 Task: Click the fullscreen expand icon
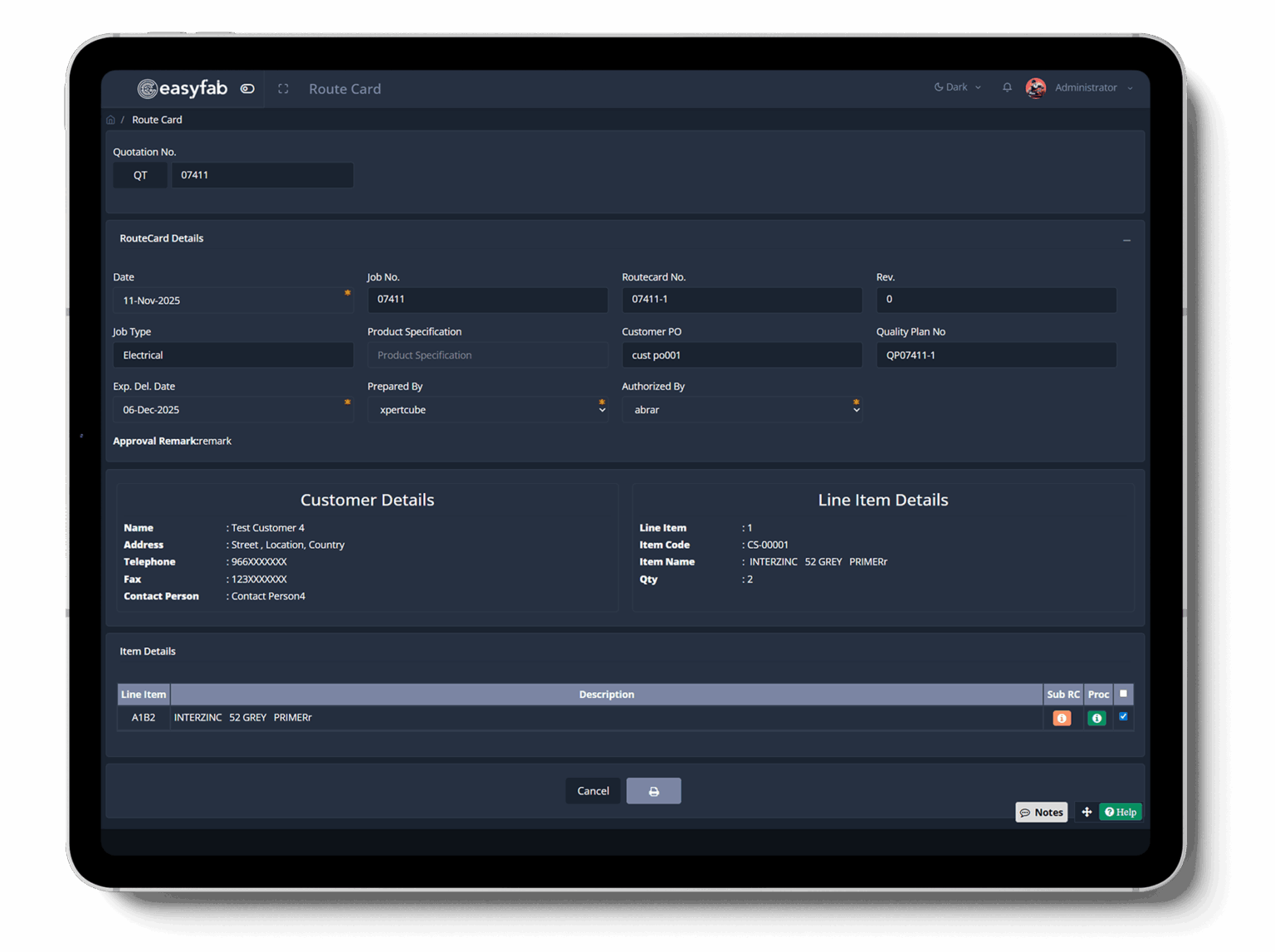(x=283, y=89)
